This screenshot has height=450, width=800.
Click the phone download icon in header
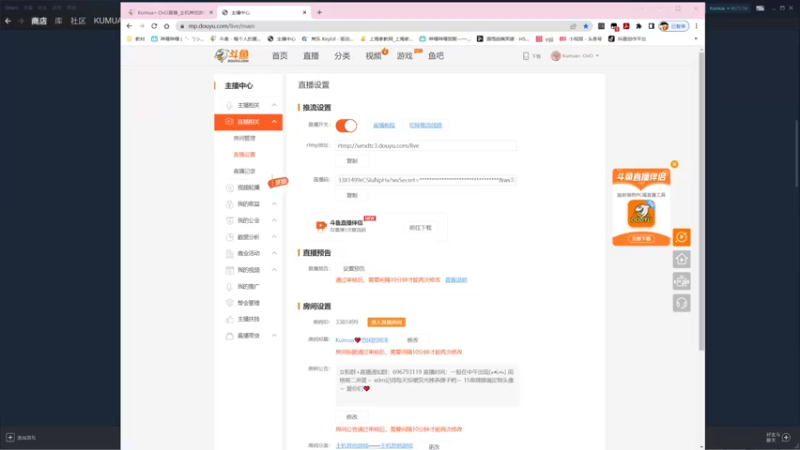tap(526, 56)
